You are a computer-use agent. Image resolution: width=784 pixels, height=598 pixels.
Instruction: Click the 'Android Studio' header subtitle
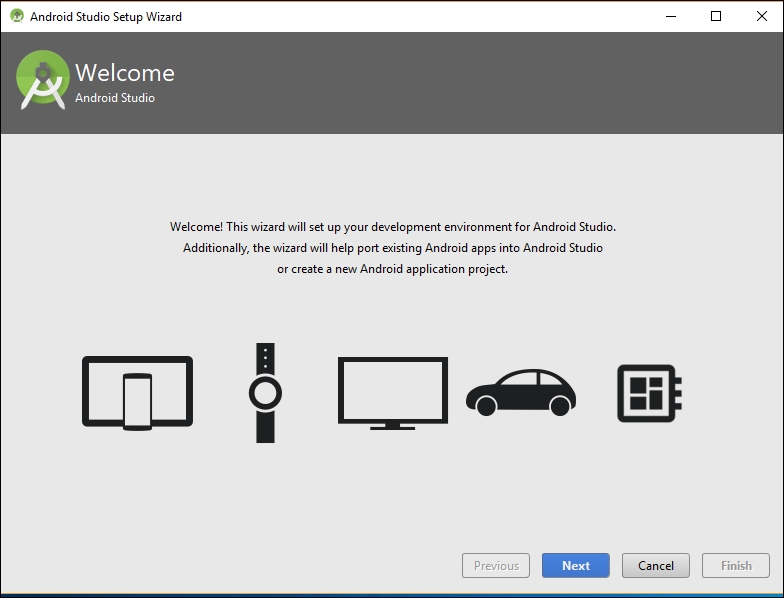[115, 98]
